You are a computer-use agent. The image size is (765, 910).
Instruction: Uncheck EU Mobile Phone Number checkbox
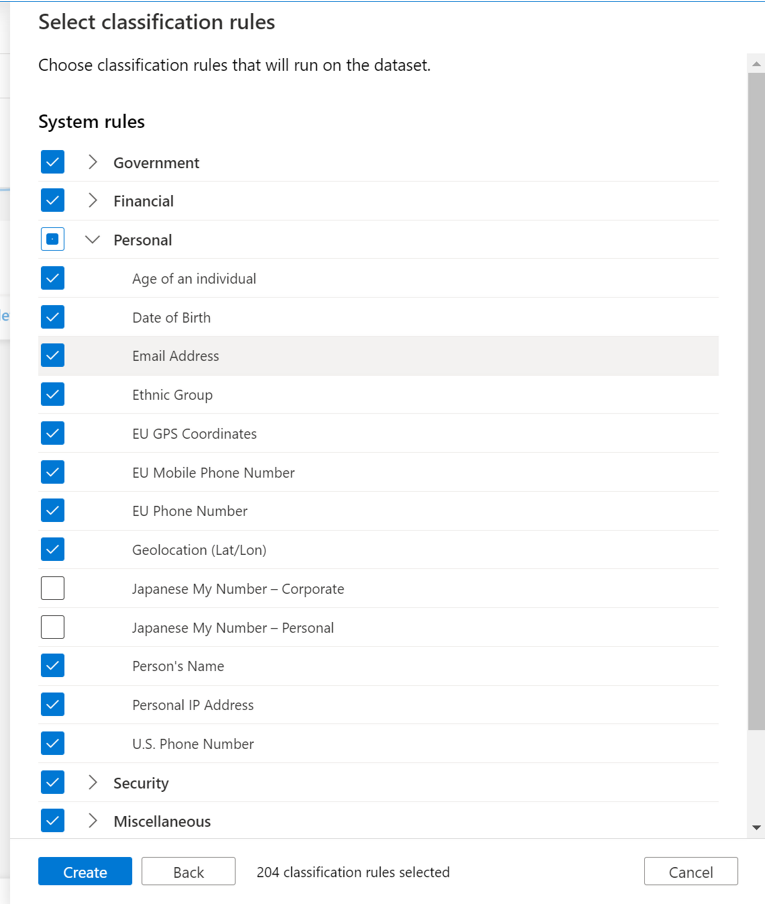(52, 472)
